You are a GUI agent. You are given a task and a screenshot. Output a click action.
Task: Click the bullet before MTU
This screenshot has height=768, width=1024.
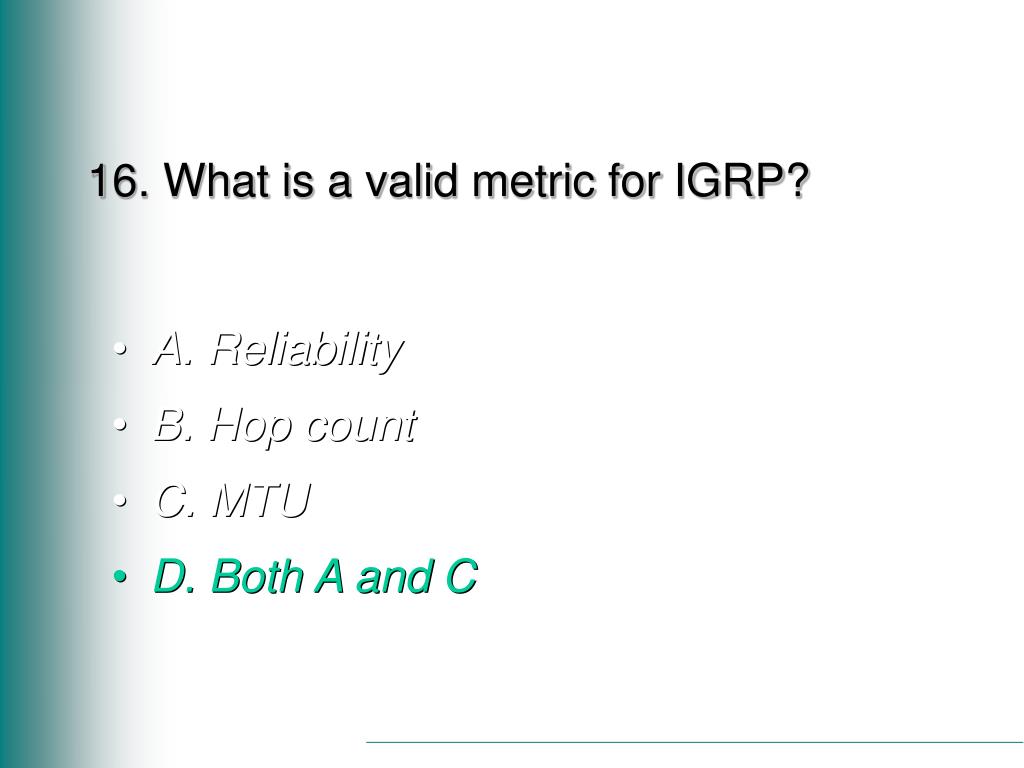(x=120, y=502)
